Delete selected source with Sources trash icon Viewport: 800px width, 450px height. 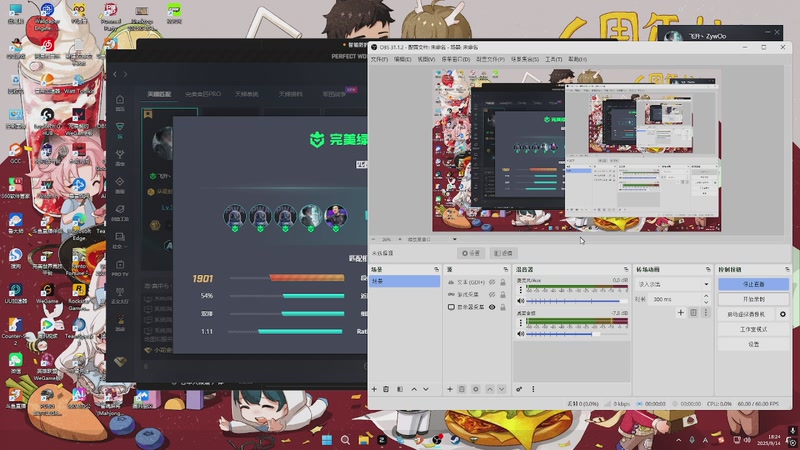462,389
